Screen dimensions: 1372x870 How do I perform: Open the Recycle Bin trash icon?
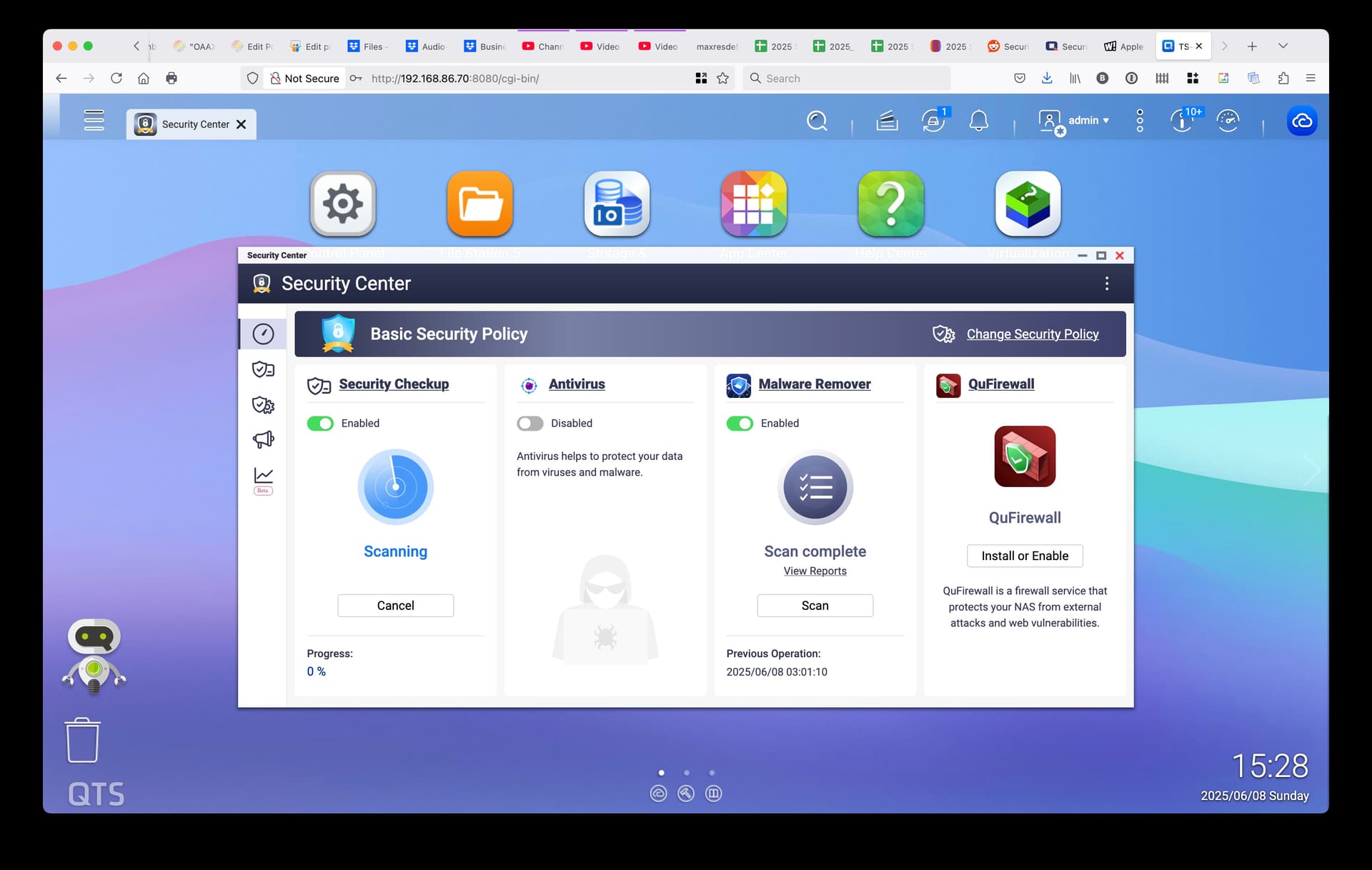pos(82,741)
